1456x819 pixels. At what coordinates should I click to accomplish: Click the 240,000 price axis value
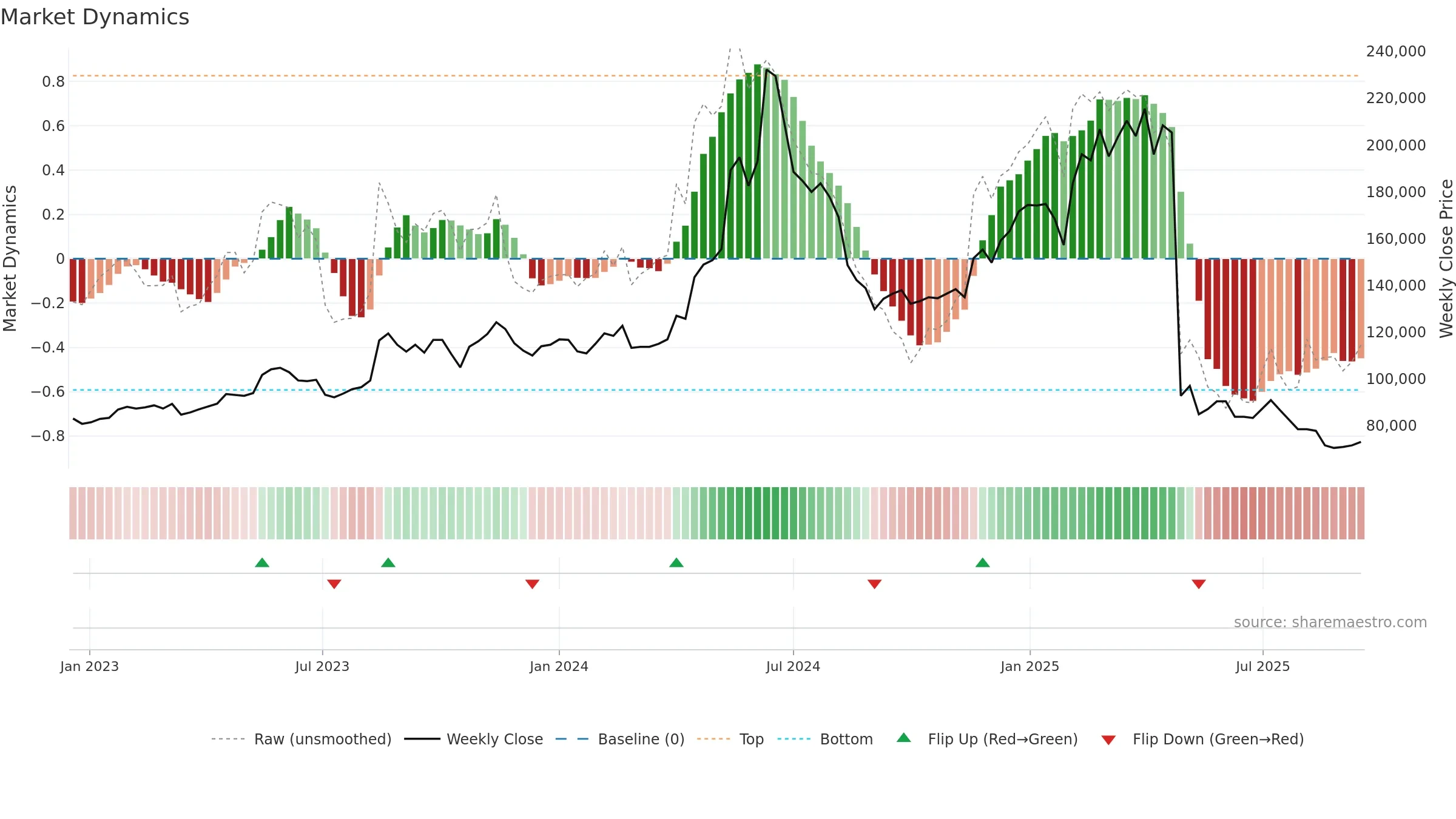[1396, 51]
